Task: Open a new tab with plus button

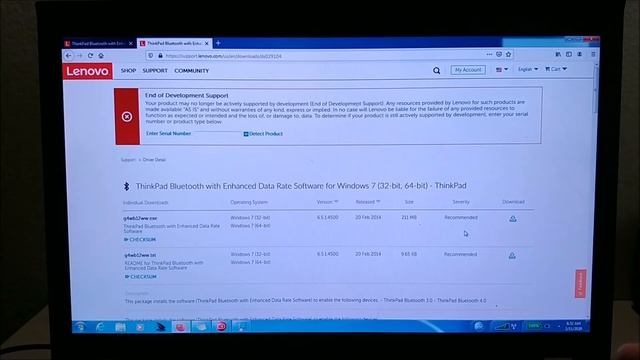Action: coord(218,43)
